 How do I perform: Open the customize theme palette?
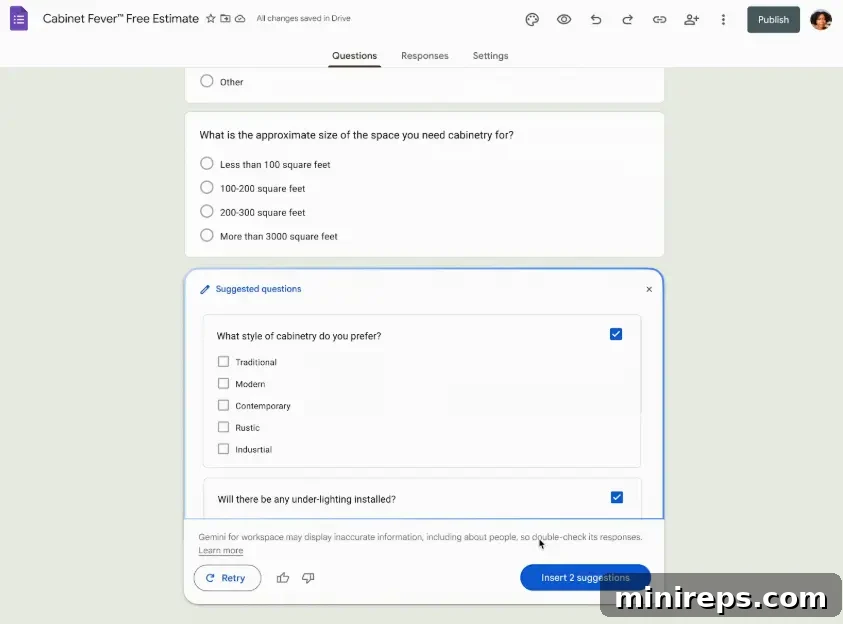click(532, 20)
